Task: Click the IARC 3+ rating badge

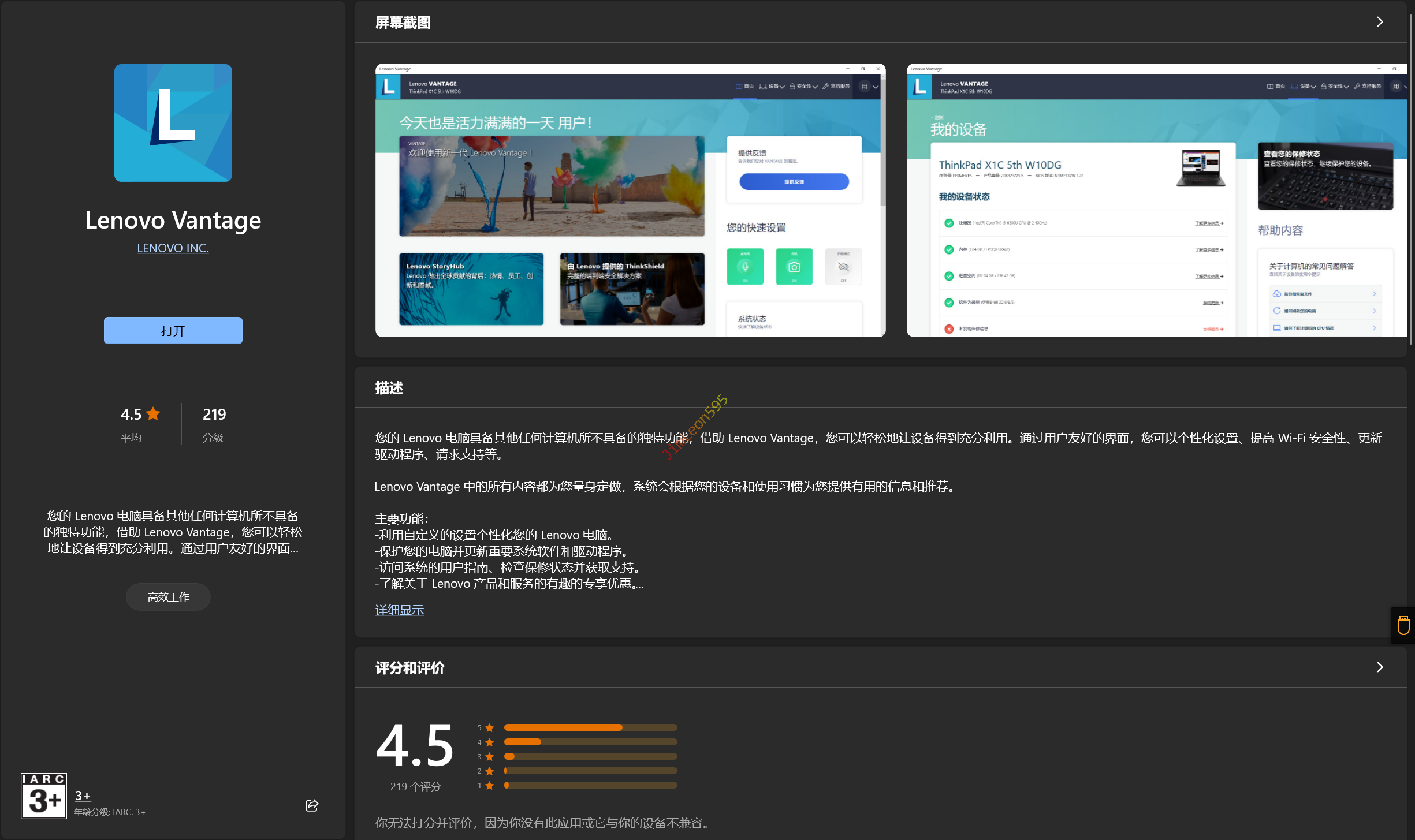Action: point(44,796)
